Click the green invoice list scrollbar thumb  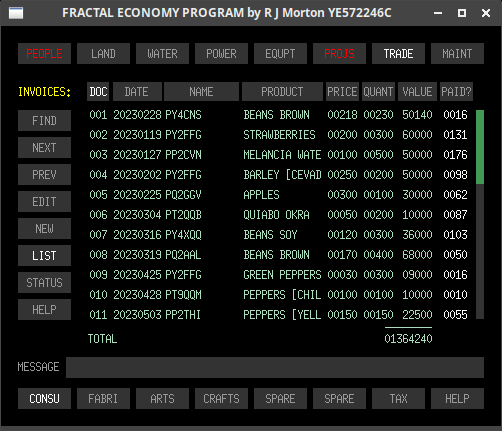480,147
